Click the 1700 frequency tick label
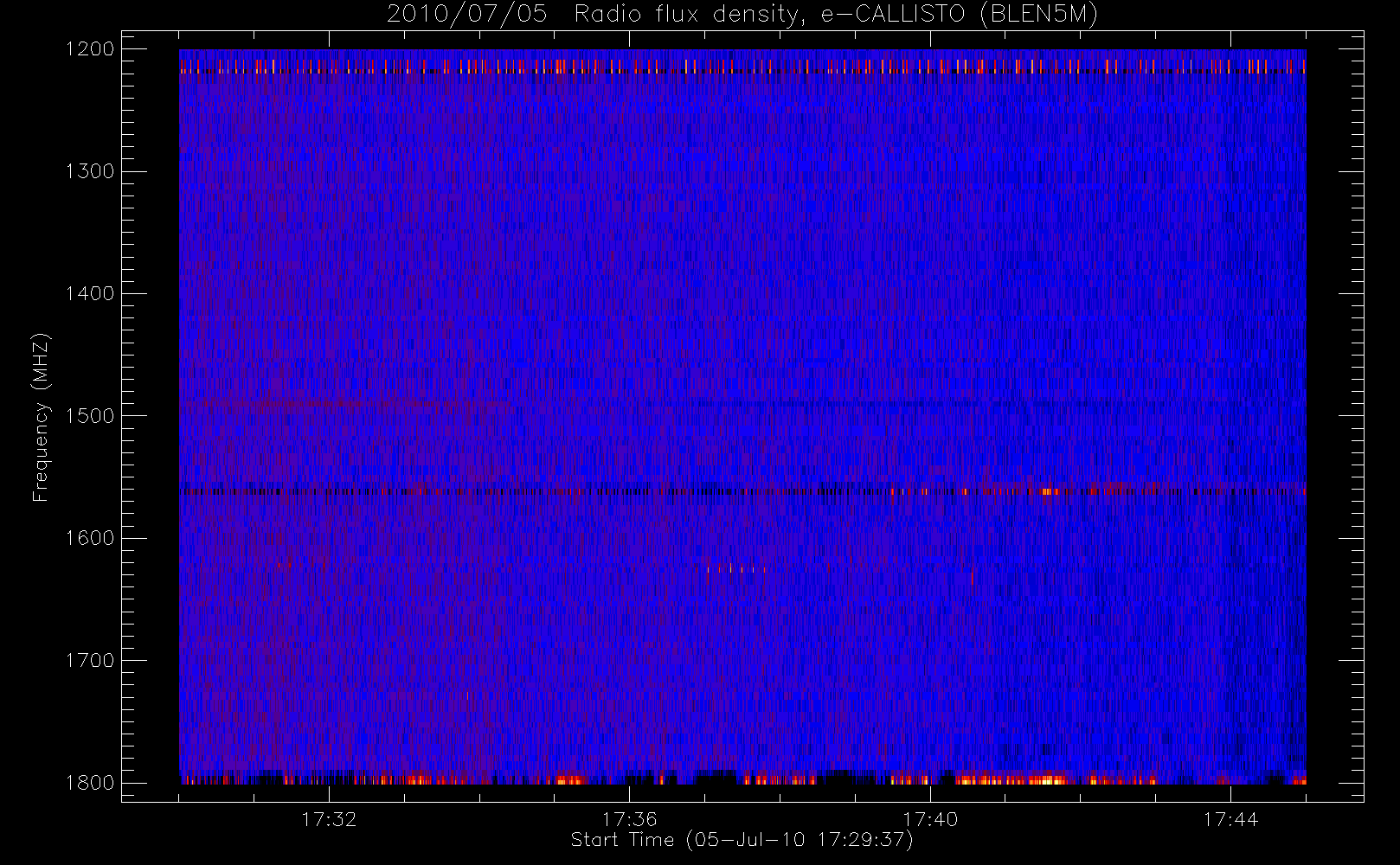Image resolution: width=1400 pixels, height=865 pixels. pyautogui.click(x=90, y=660)
